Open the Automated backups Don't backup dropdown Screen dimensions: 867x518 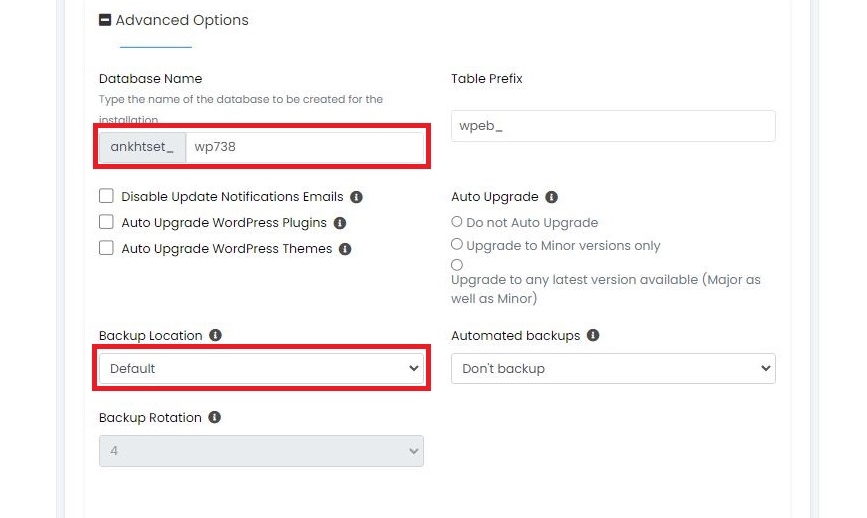coord(613,368)
